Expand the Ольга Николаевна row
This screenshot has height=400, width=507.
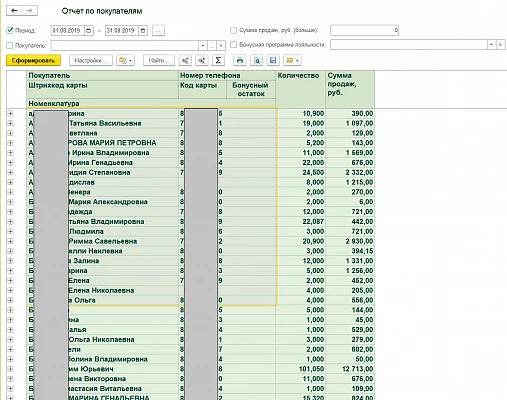coord(11,339)
